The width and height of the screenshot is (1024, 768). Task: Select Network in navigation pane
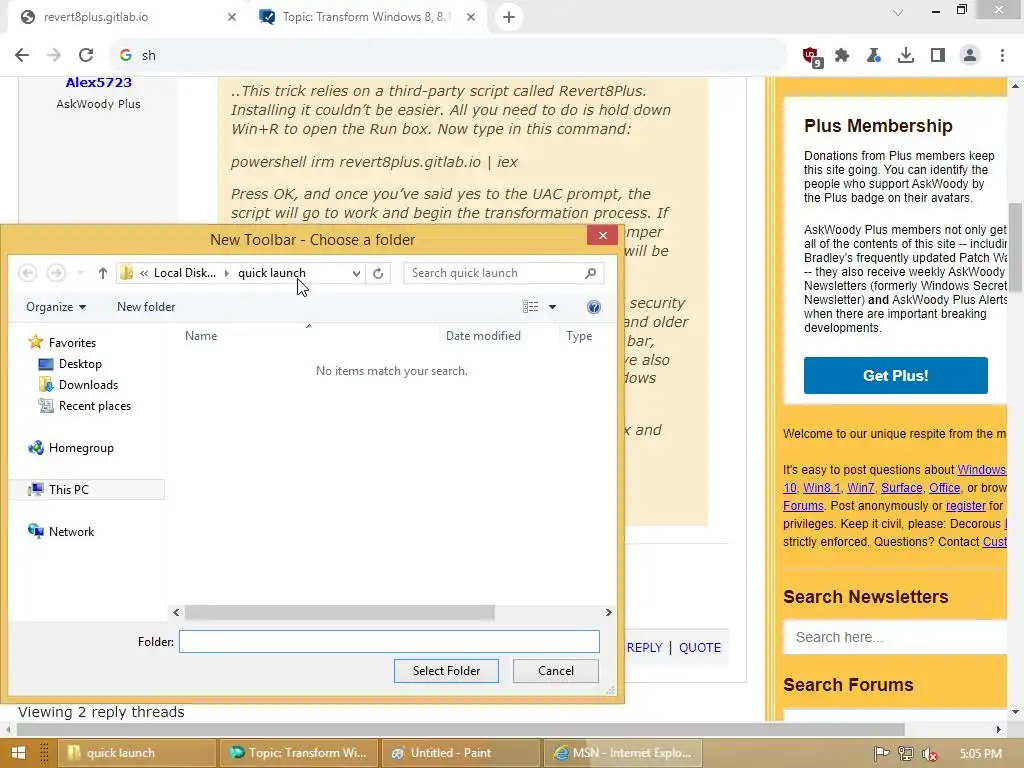pos(61,532)
